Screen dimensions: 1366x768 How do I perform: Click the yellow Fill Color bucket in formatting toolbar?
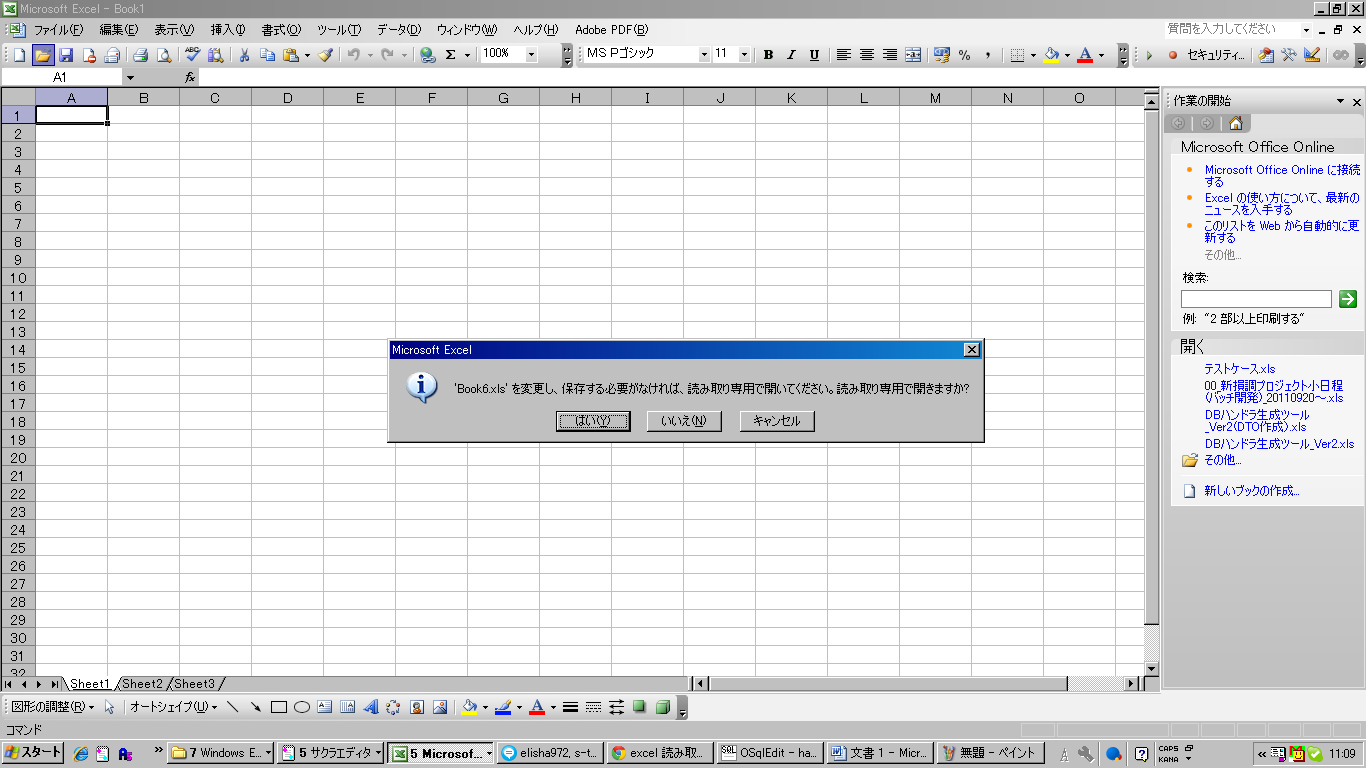1051,55
